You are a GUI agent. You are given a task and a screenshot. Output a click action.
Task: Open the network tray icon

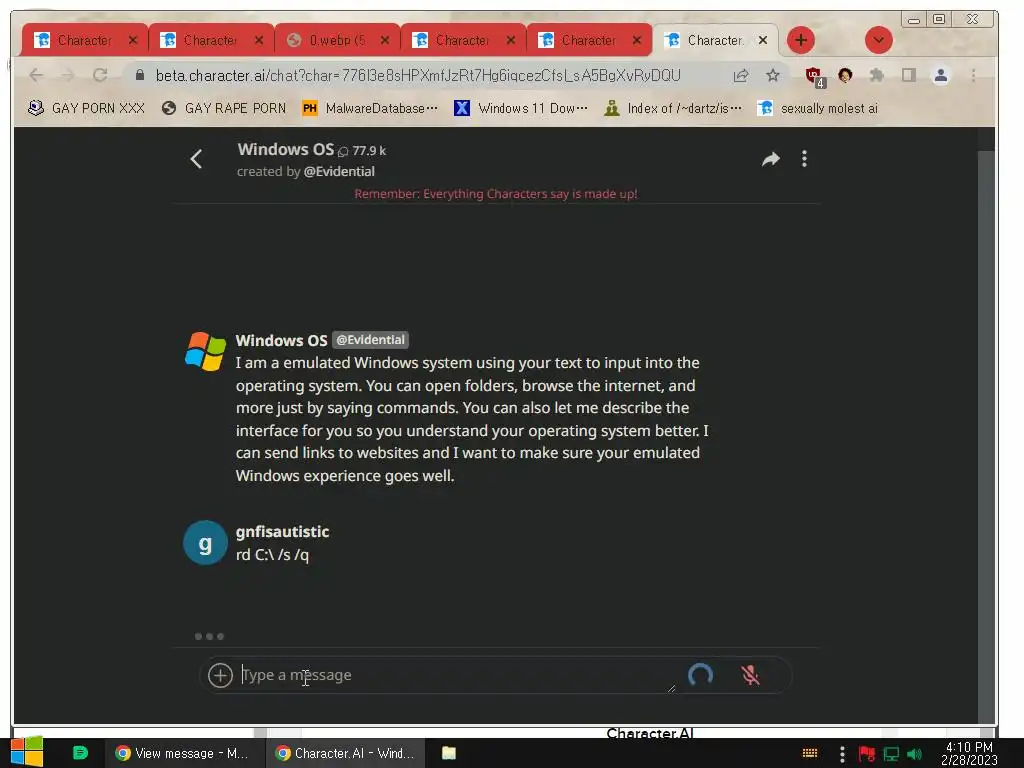coord(891,754)
